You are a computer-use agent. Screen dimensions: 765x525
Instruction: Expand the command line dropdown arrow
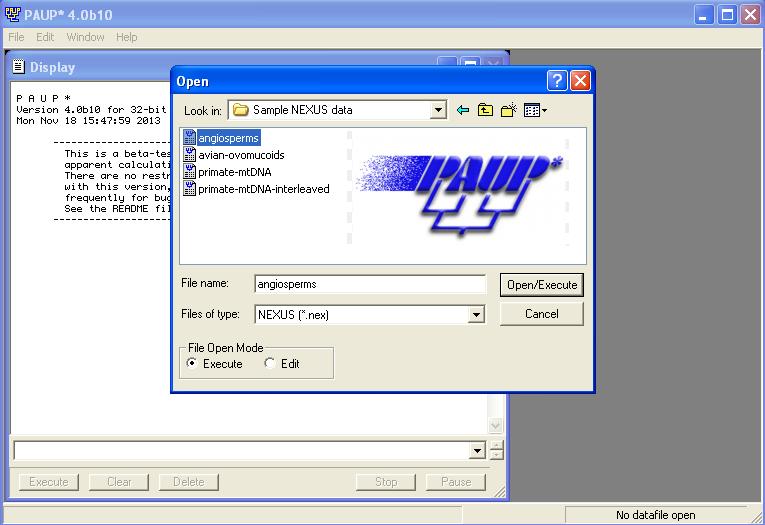pos(477,451)
